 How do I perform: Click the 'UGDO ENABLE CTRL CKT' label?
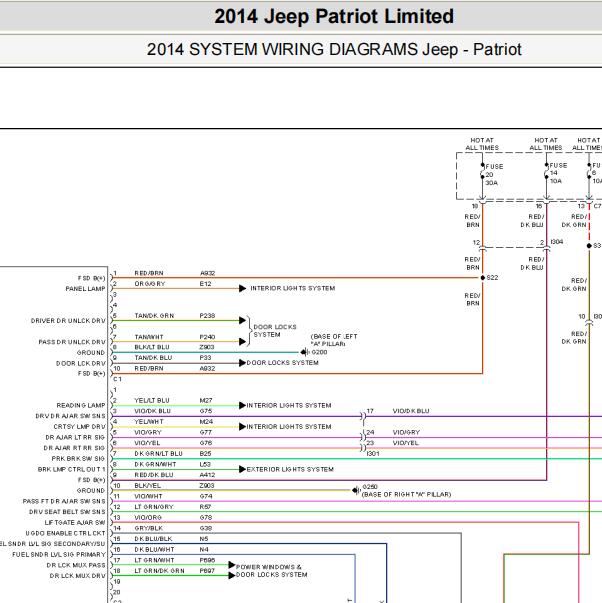pos(65,533)
